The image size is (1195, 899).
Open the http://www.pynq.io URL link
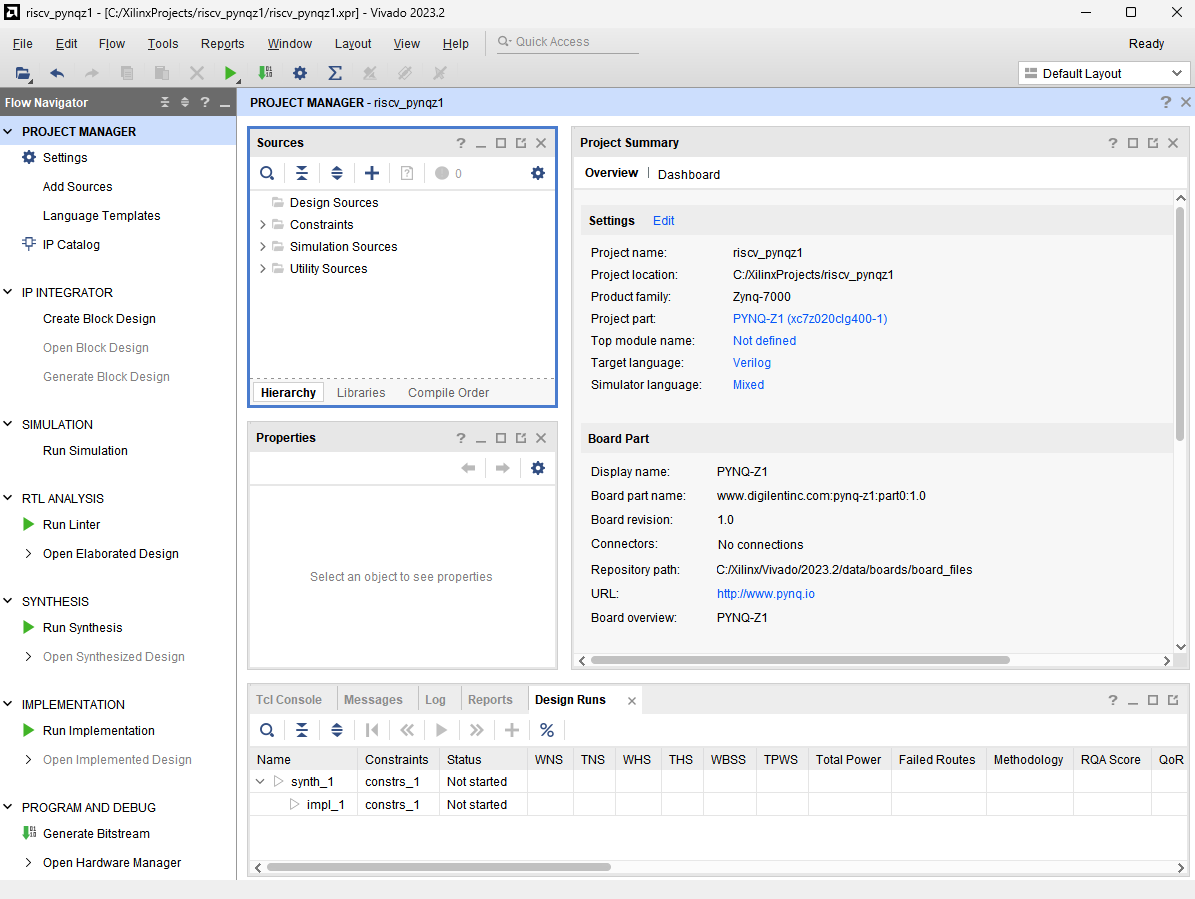pyautogui.click(x=765, y=594)
